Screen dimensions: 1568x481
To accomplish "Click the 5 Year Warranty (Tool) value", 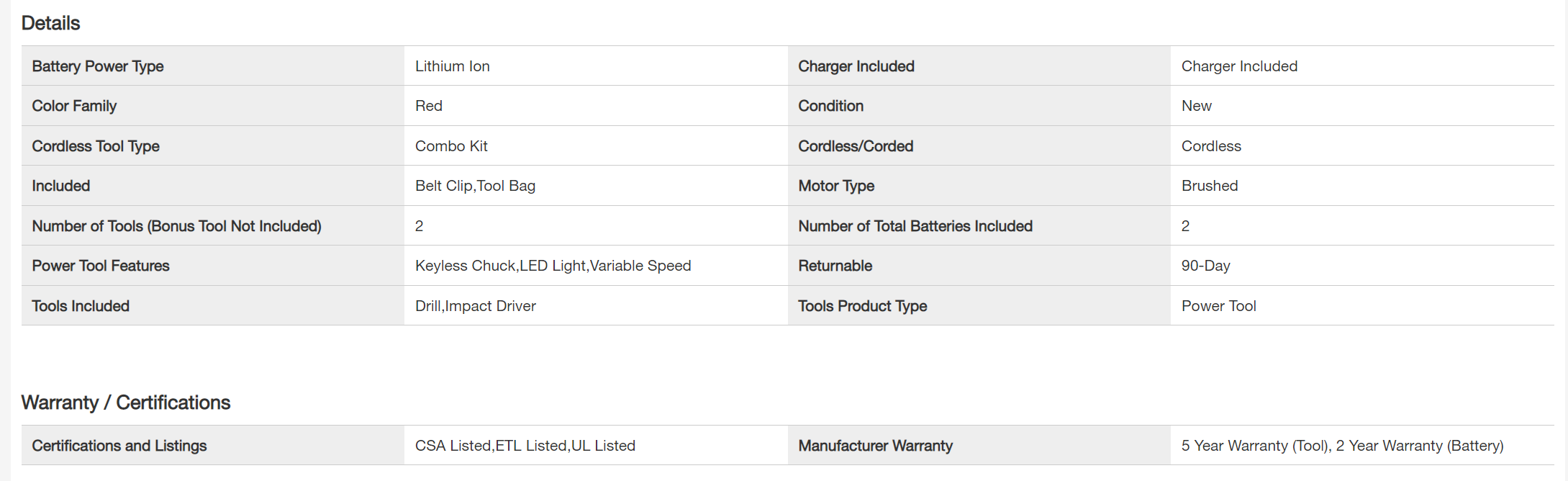I will 1255,446.
